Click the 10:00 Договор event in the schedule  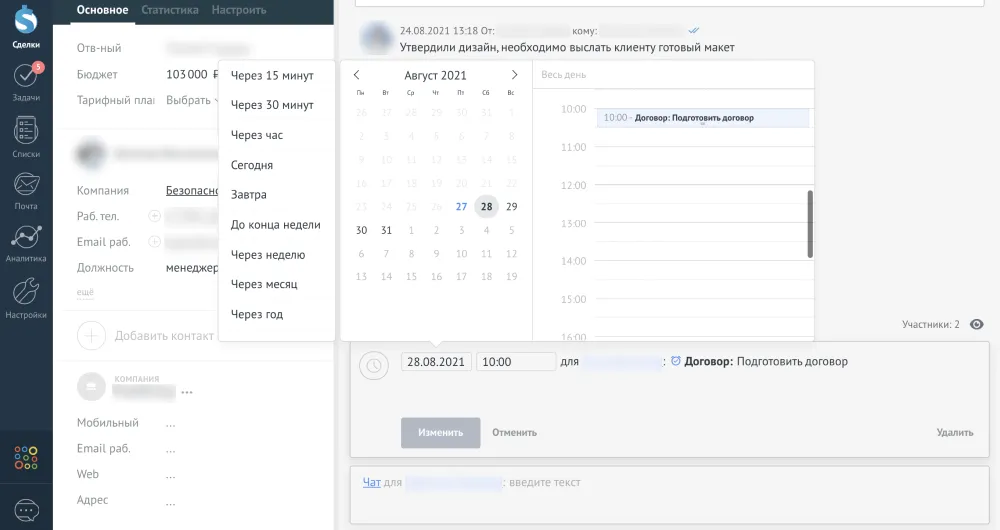point(703,118)
